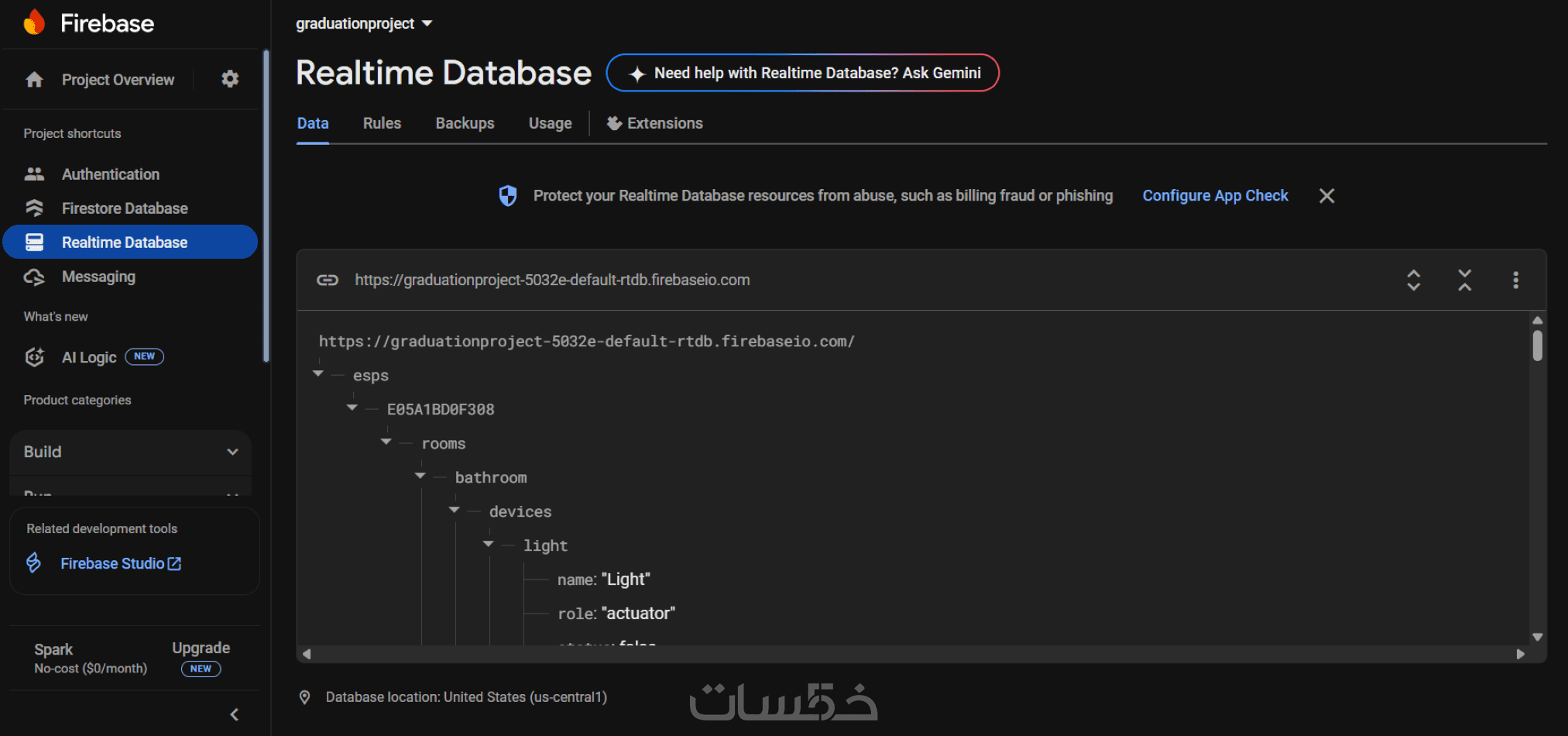Open the graduationproject project dropdown

(x=364, y=24)
